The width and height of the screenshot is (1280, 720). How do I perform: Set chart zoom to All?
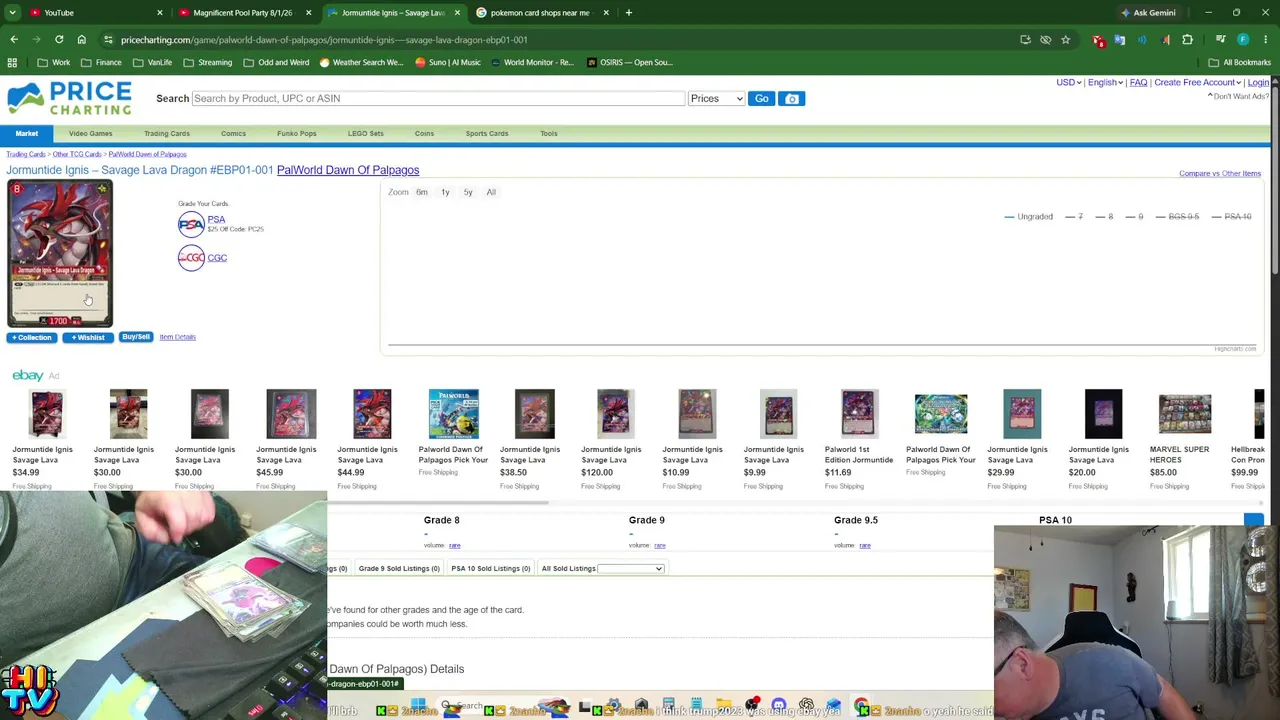491,192
